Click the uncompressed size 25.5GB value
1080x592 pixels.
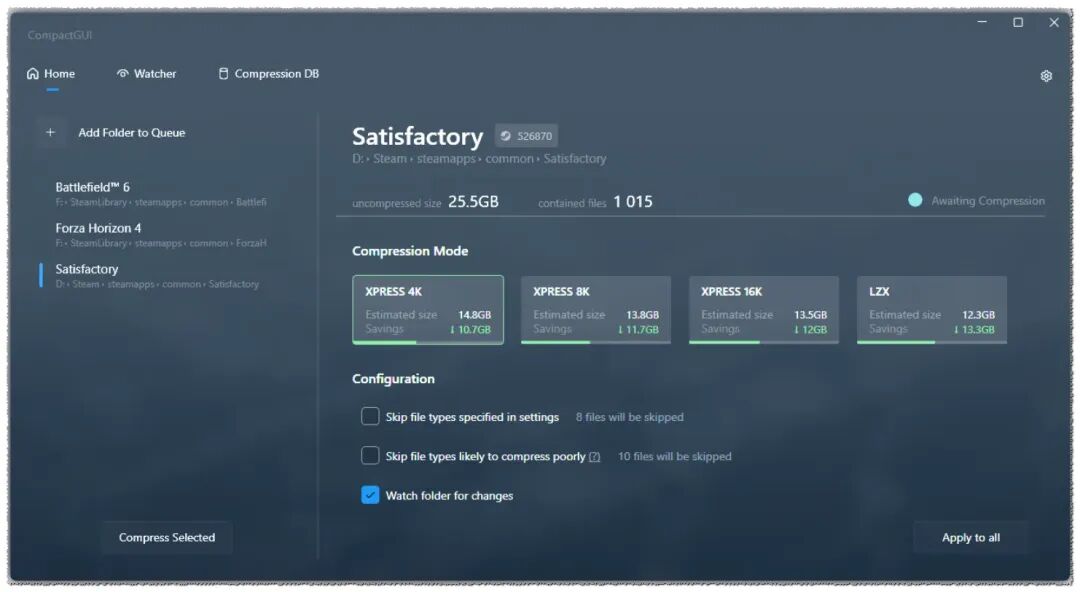[473, 201]
